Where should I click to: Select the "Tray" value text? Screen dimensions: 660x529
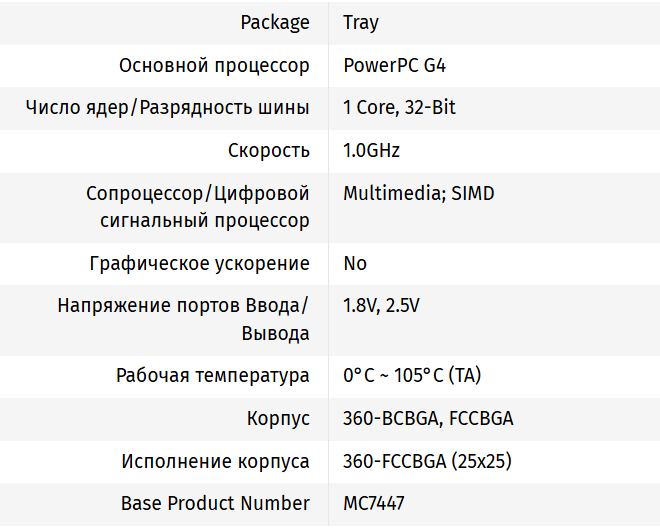(361, 22)
